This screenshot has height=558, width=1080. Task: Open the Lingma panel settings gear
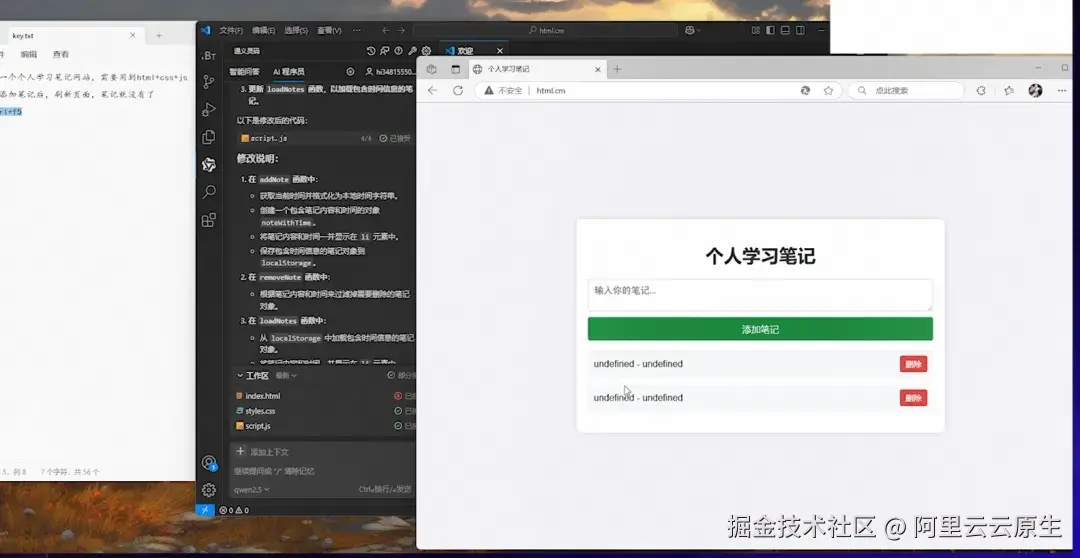426,51
